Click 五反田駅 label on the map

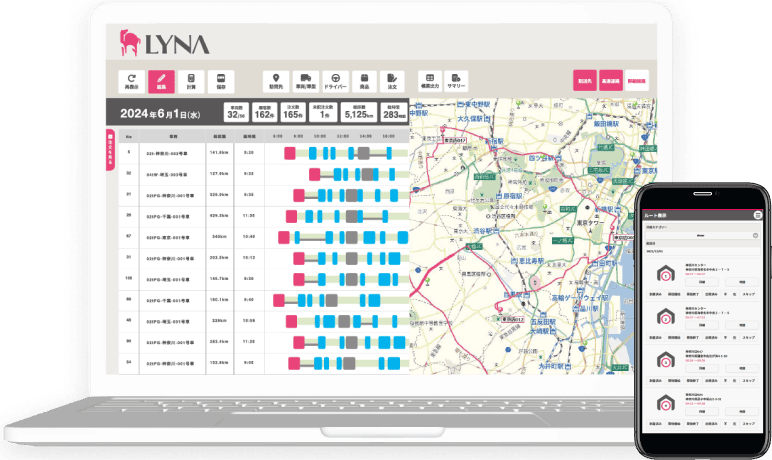(x=542, y=322)
